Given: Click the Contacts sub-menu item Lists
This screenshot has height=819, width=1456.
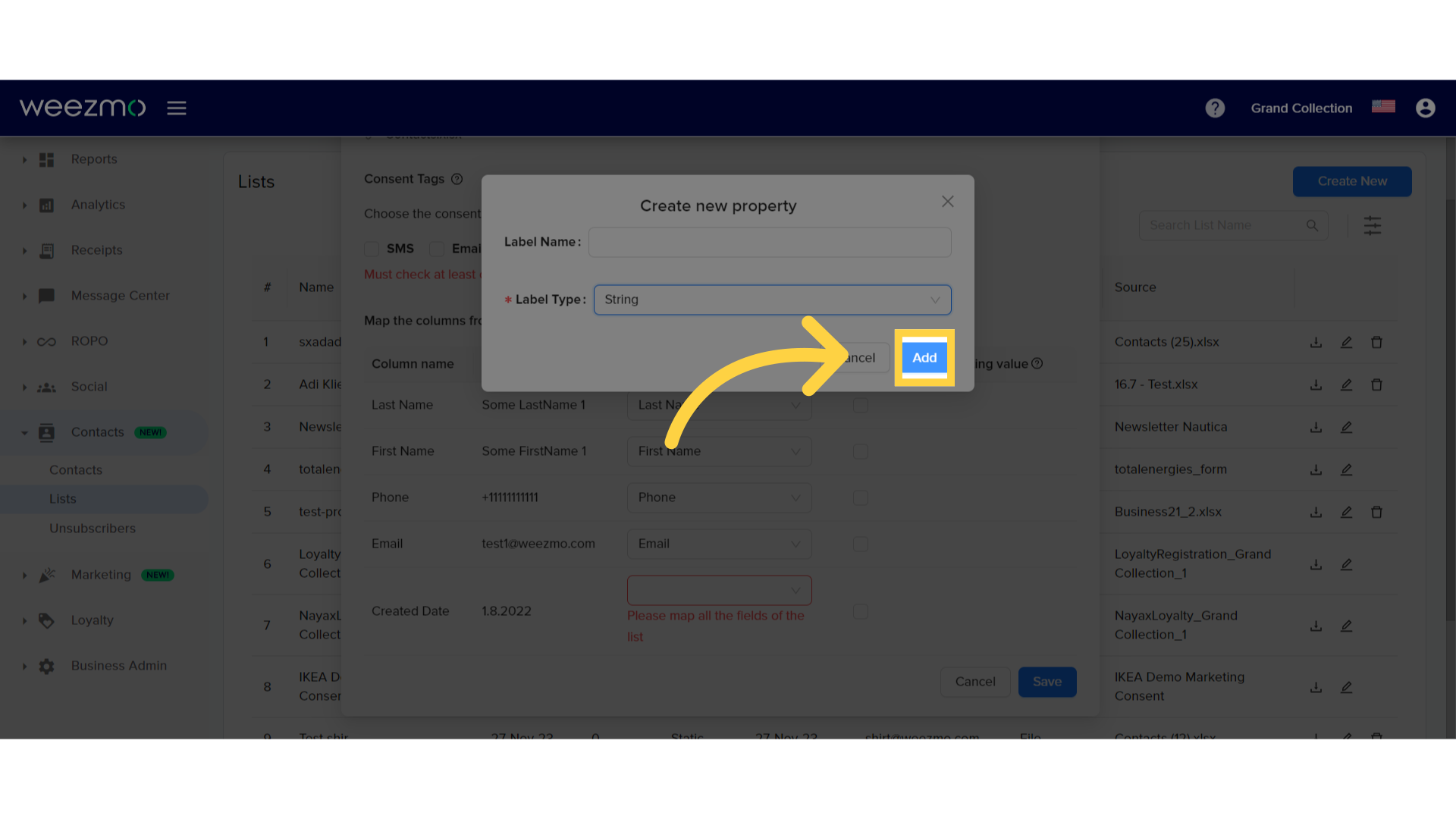Looking at the screenshot, I should [62, 499].
